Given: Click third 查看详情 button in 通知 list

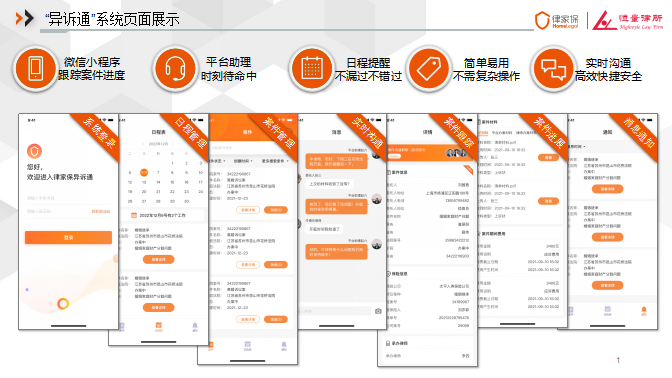Looking at the screenshot, I should pyautogui.click(x=607, y=285).
